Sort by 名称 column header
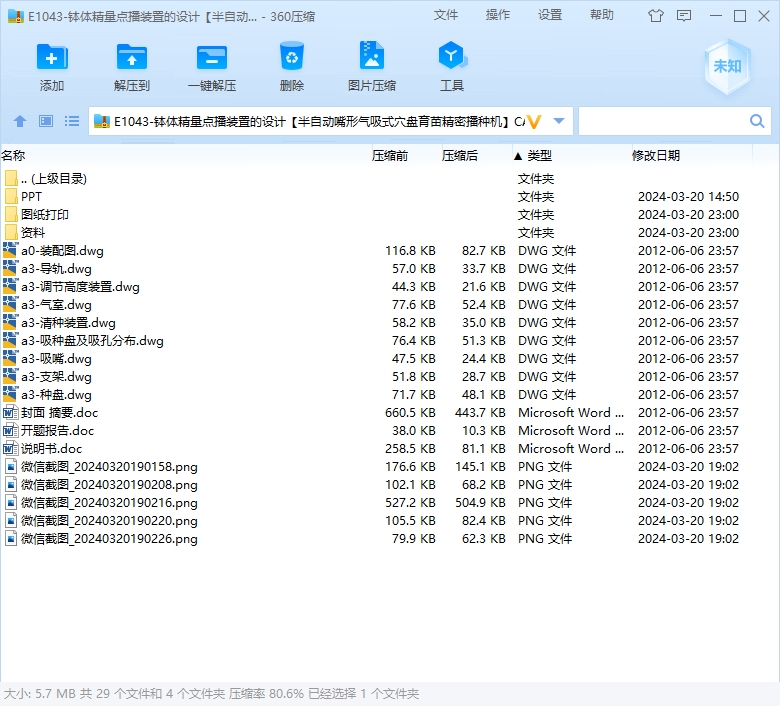 pos(13,156)
